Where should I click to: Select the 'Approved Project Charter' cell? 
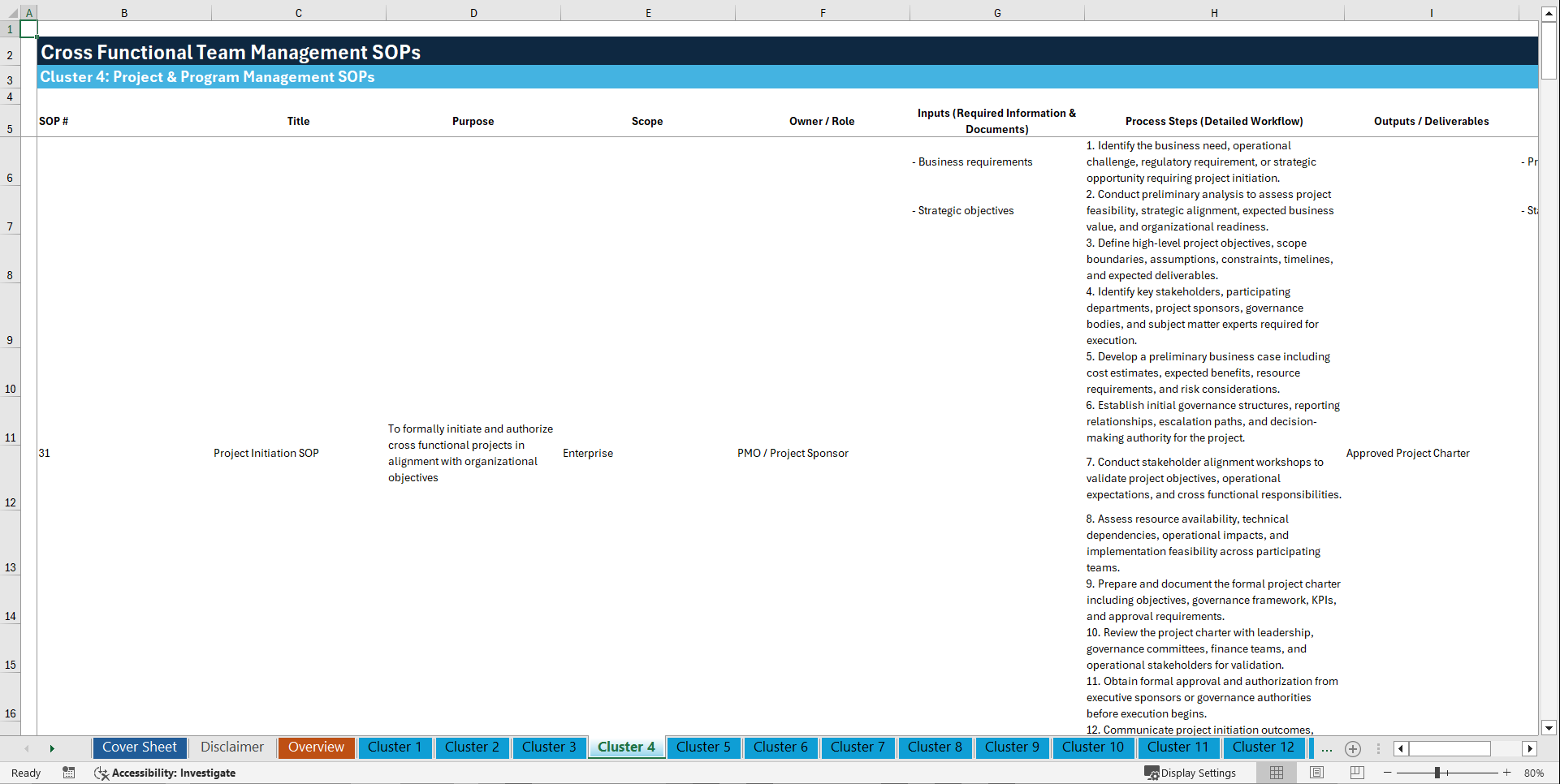tap(1408, 453)
